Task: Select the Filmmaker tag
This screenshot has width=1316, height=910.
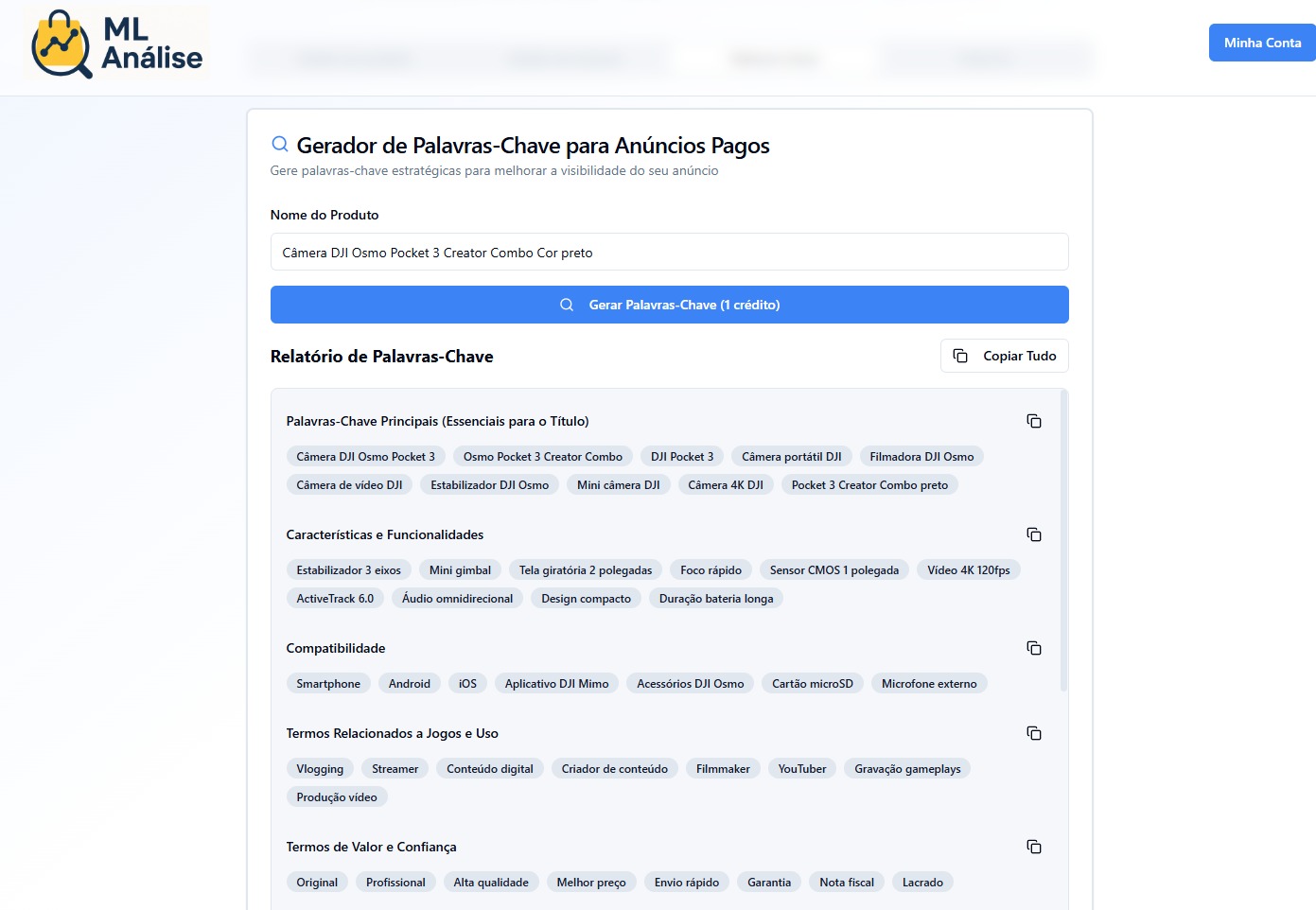Action: pos(723,769)
